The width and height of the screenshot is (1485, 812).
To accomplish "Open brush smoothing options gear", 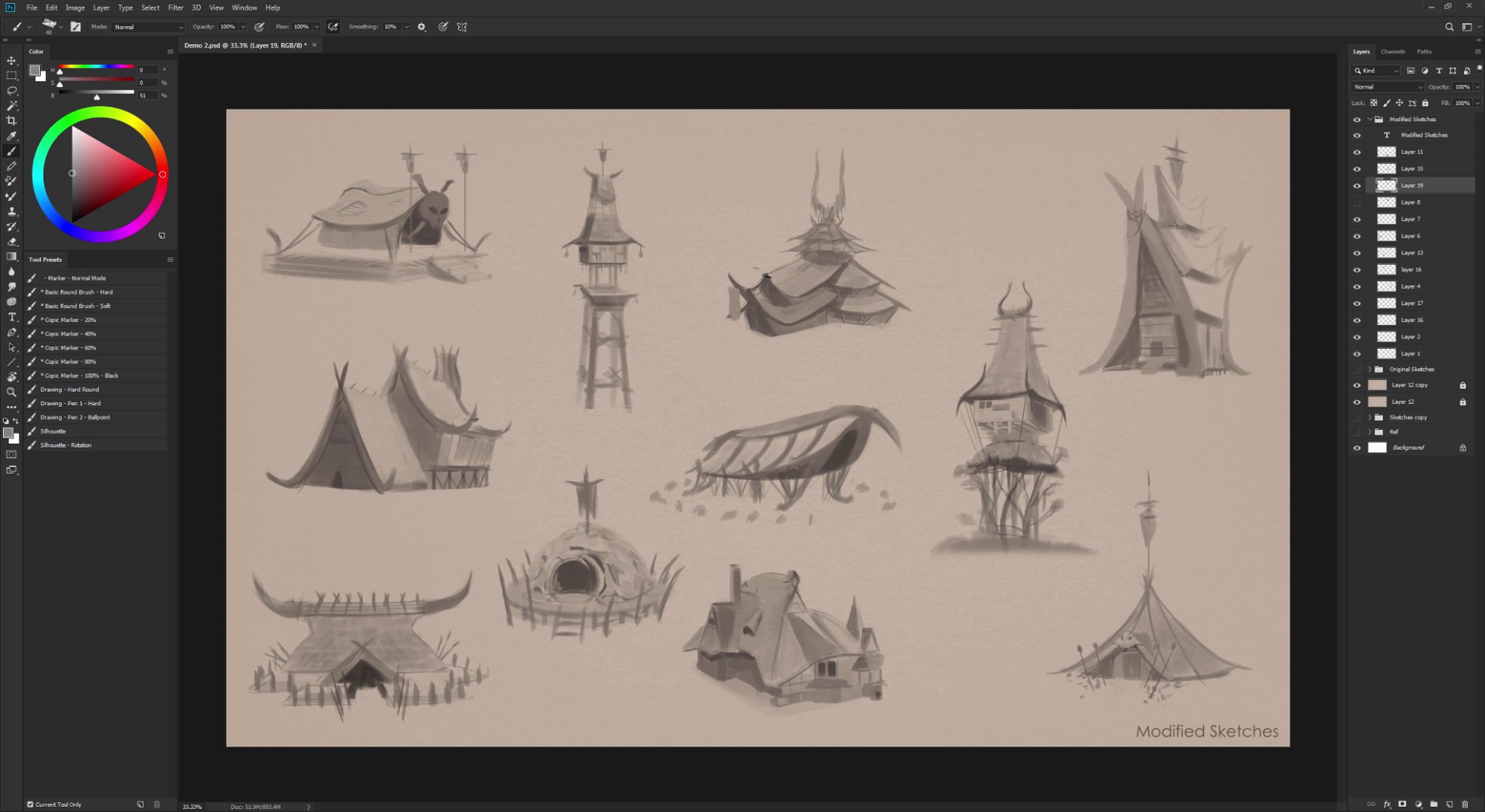I will pyautogui.click(x=421, y=27).
